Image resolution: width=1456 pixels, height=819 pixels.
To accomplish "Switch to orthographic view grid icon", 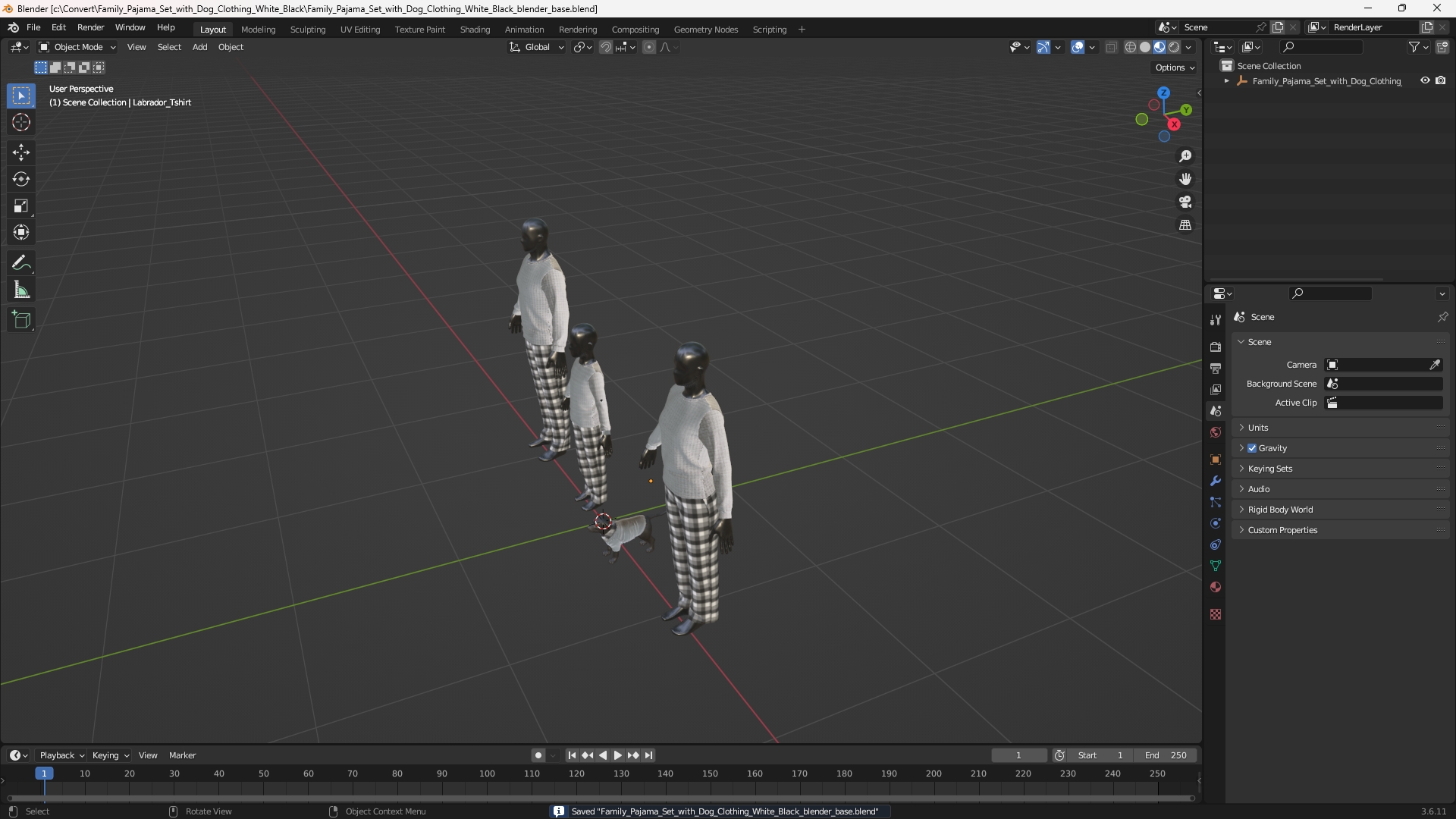I will click(1185, 225).
